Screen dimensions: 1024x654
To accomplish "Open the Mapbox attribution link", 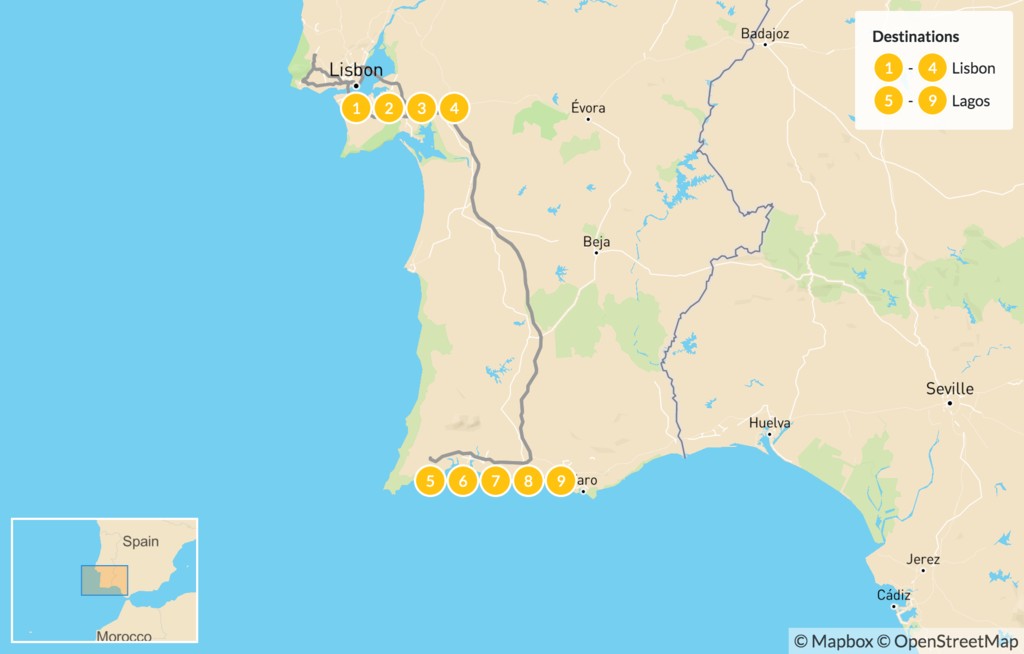I will click(x=834, y=642).
